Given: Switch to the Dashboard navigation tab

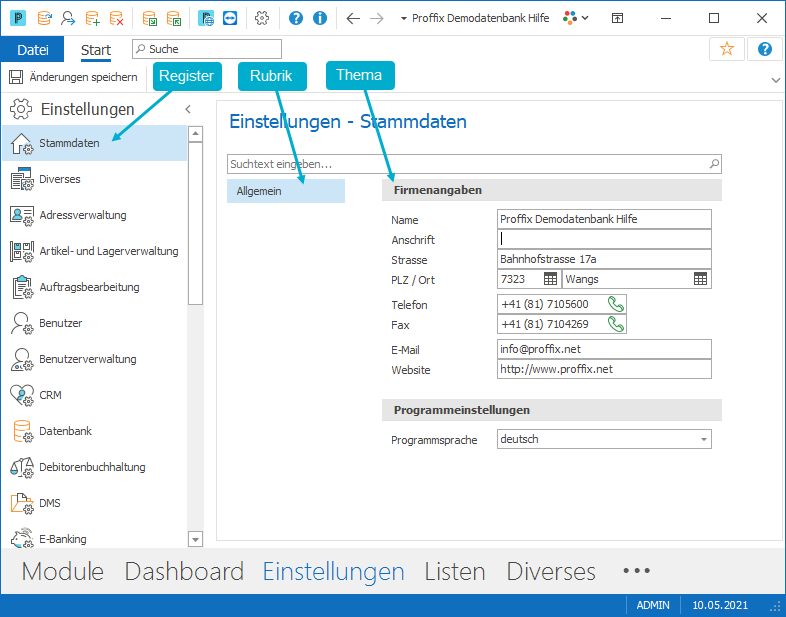Looking at the screenshot, I should tap(184, 571).
